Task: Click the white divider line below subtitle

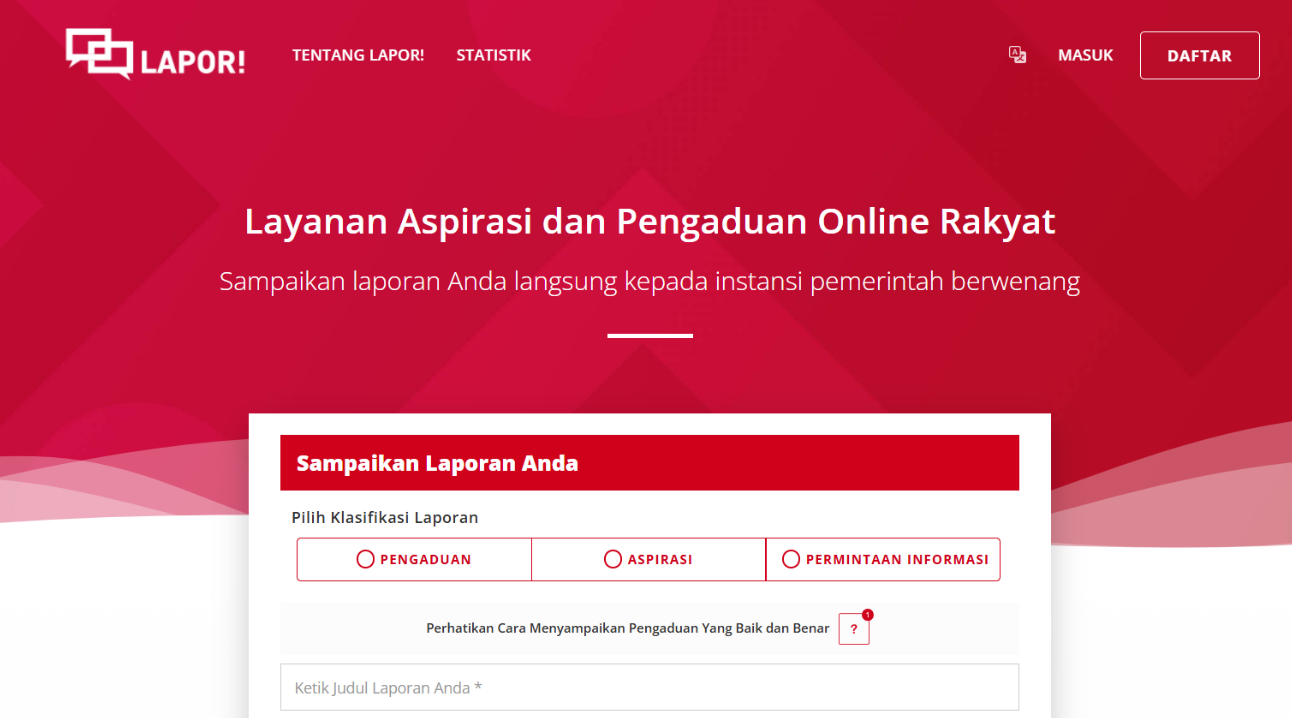Action: point(649,336)
